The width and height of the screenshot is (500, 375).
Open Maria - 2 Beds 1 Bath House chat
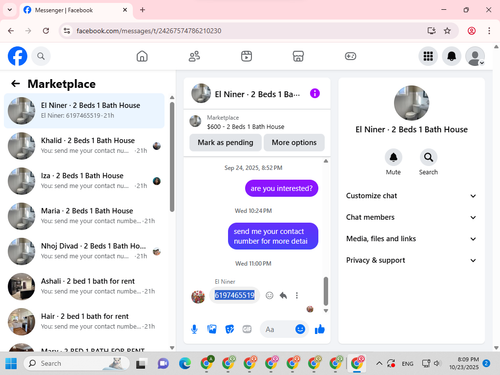84,216
